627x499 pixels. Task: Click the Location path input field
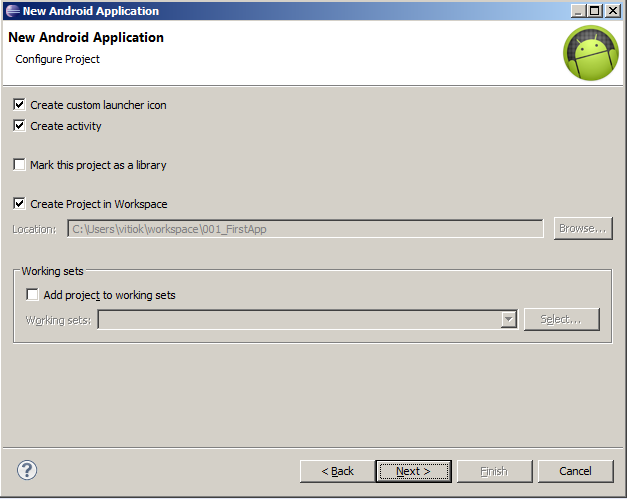[306, 229]
